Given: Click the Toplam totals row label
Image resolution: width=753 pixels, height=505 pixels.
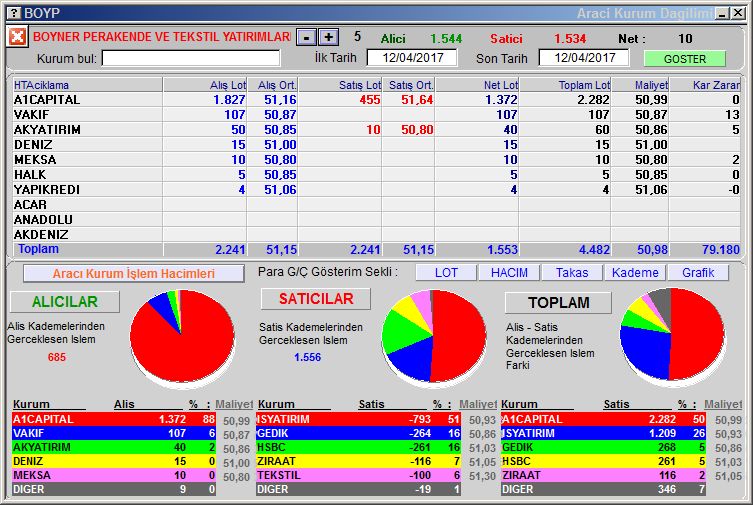Looking at the screenshot, I should click(x=38, y=249).
